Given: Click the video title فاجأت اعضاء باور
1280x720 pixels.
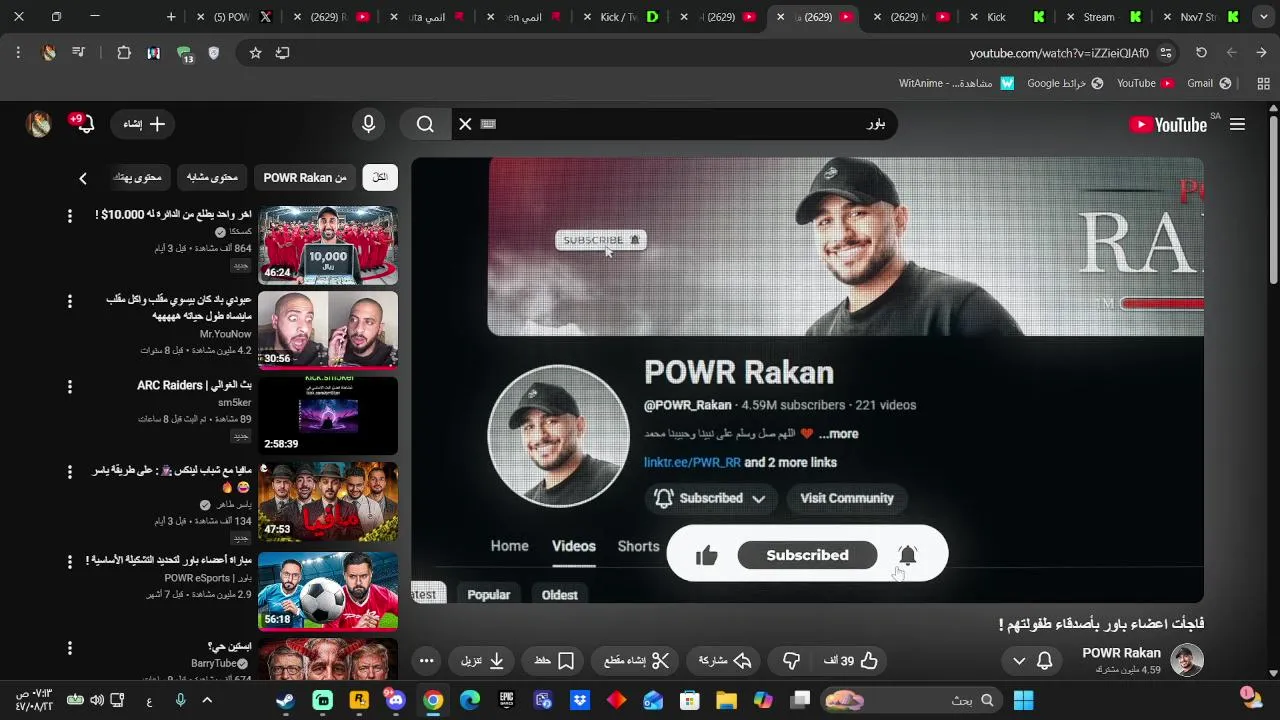Looking at the screenshot, I should pos(1101,624).
